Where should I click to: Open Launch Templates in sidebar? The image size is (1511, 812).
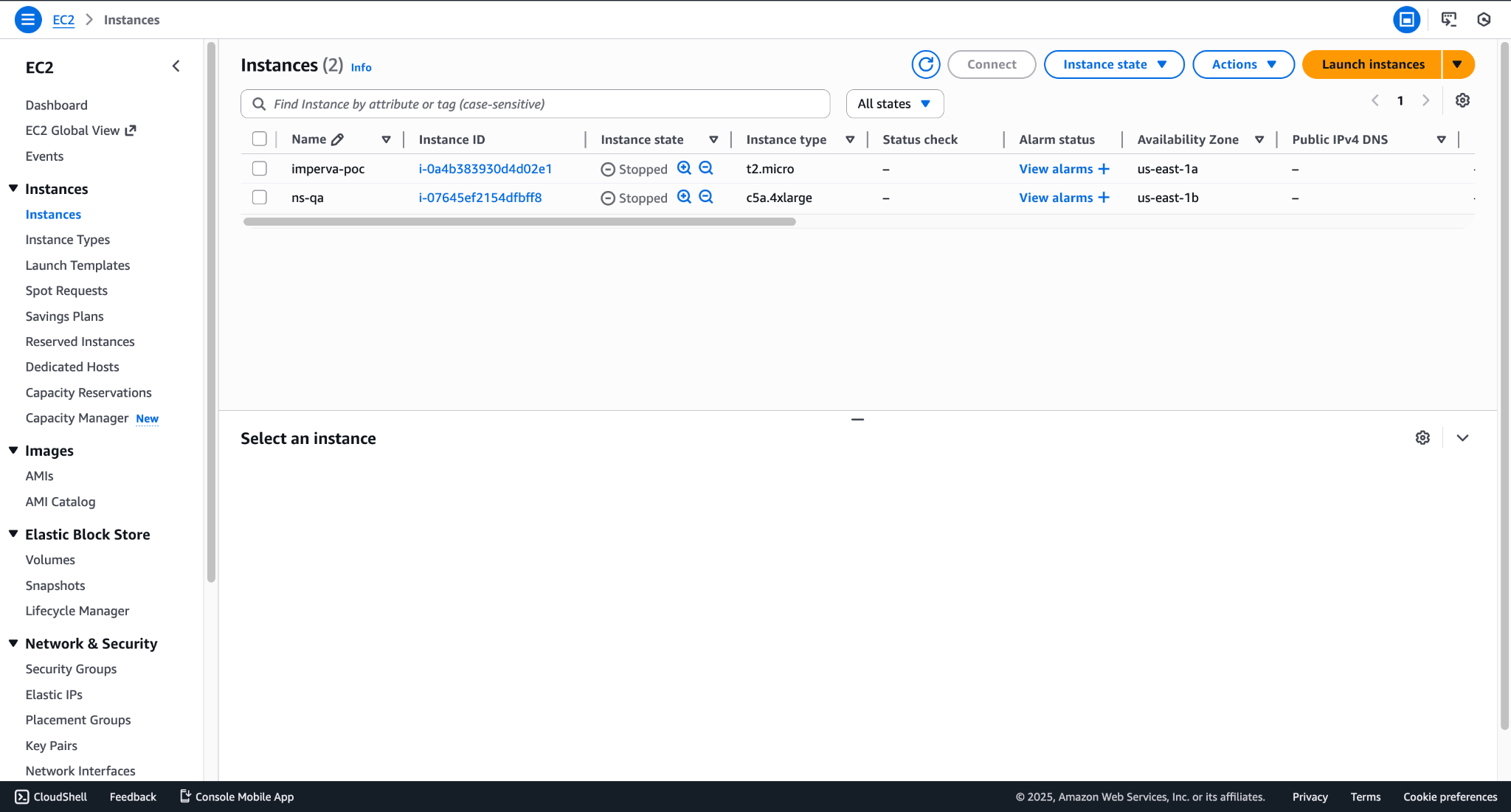(x=77, y=266)
